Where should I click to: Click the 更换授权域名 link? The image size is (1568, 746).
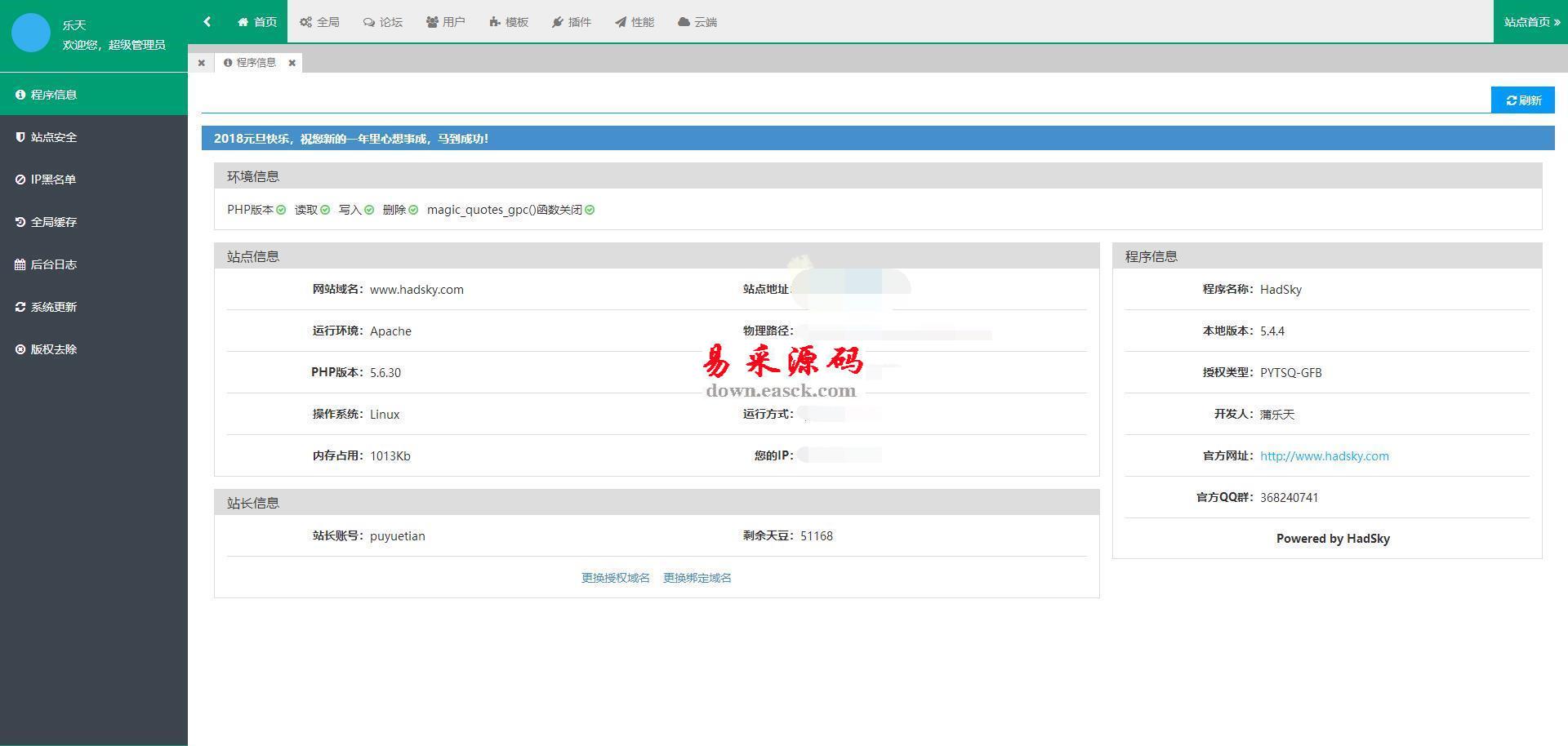(616, 578)
